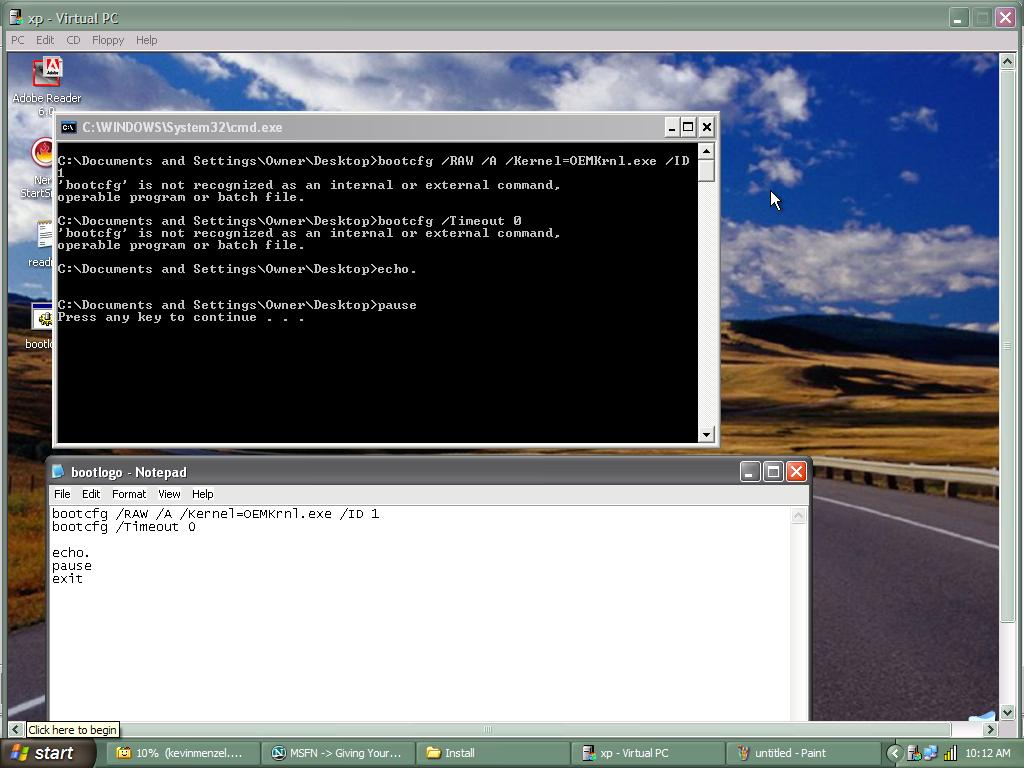Open Notepad's File menu
This screenshot has height=768, width=1024.
[x=62, y=494]
